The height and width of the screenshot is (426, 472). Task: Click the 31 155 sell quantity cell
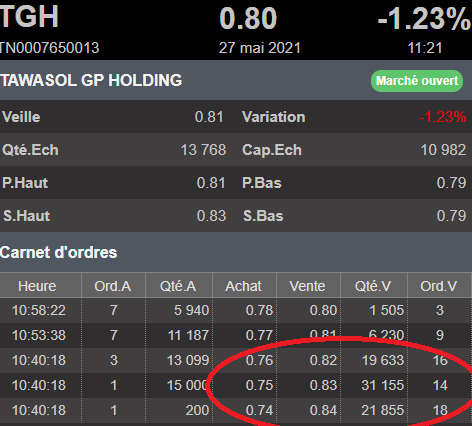tap(383, 385)
